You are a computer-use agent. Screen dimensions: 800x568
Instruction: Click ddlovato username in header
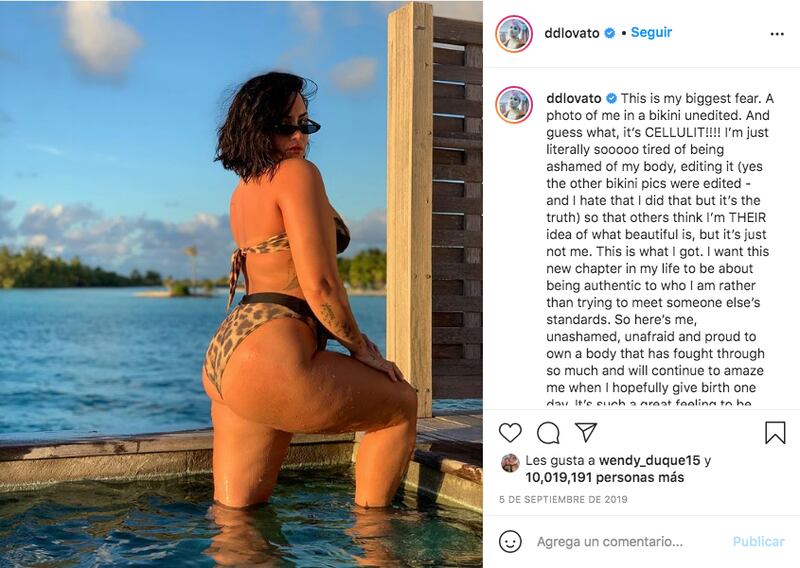point(571,33)
